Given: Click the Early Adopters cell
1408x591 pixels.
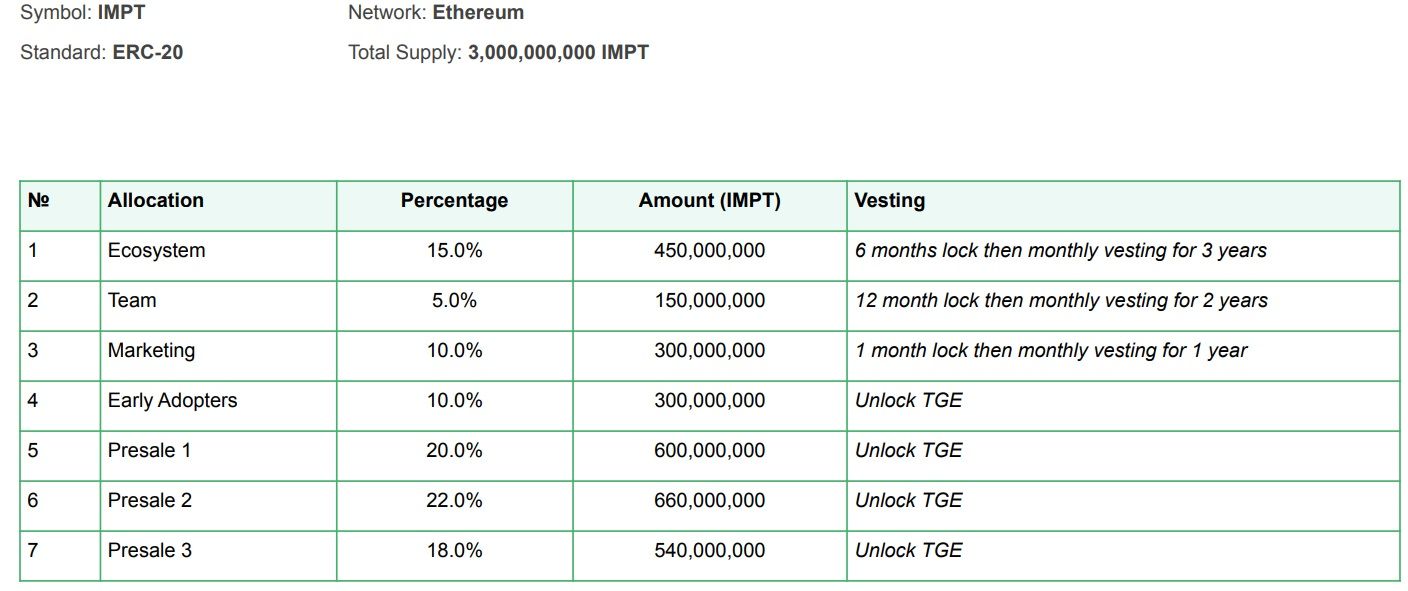Looking at the screenshot, I should click(172, 400).
